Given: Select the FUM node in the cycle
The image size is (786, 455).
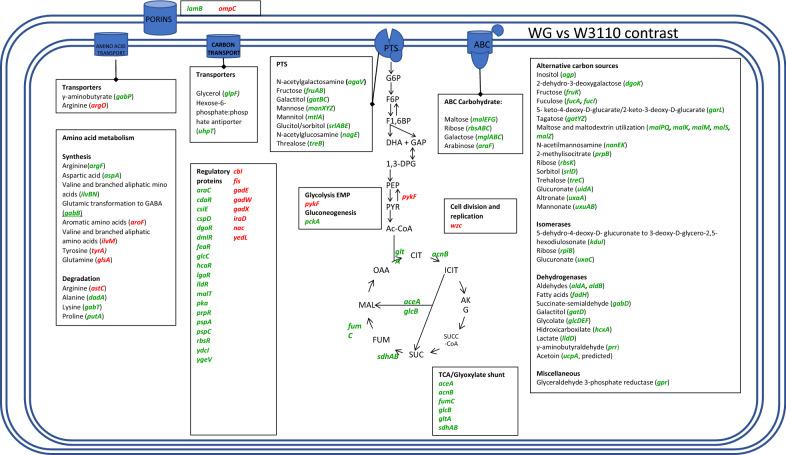Looking at the screenshot, I should point(381,340).
